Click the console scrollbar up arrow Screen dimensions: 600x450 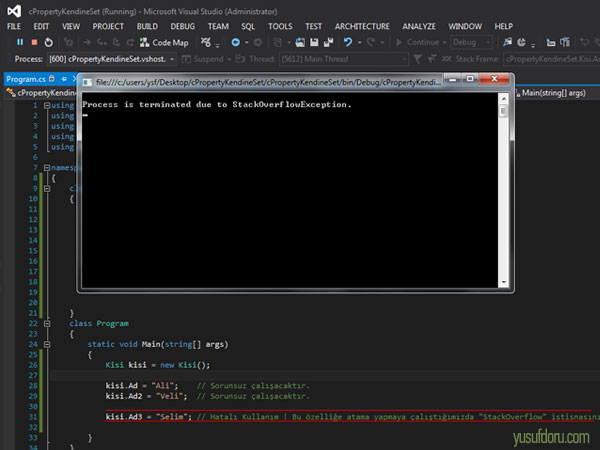tap(503, 99)
